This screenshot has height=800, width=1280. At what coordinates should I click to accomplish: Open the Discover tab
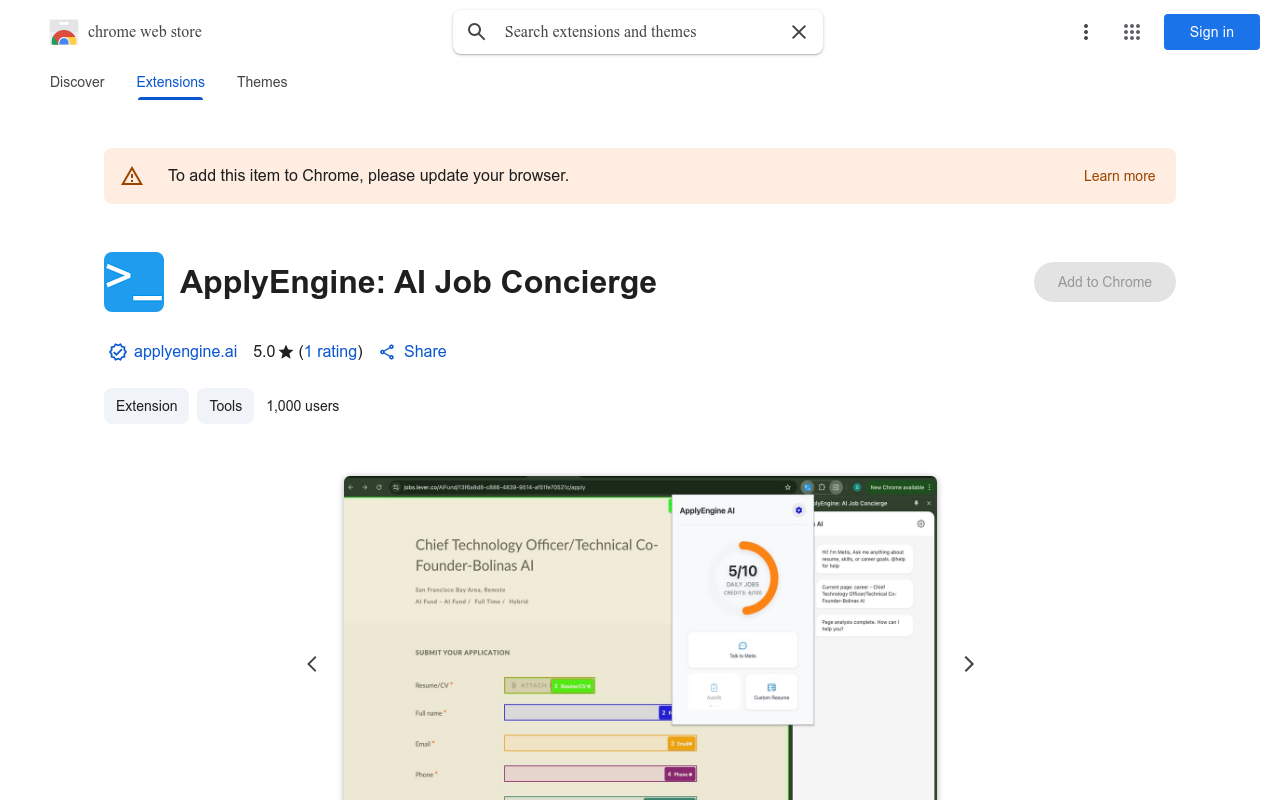(77, 82)
